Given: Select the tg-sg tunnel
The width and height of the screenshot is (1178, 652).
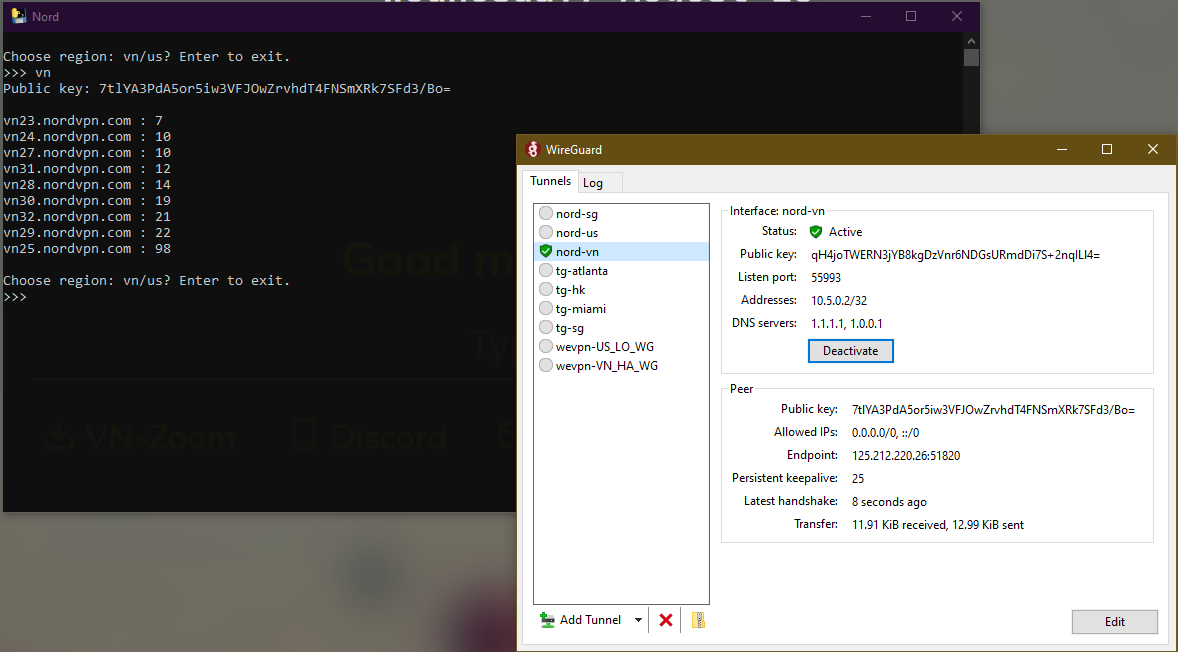Looking at the screenshot, I should coord(621,328).
